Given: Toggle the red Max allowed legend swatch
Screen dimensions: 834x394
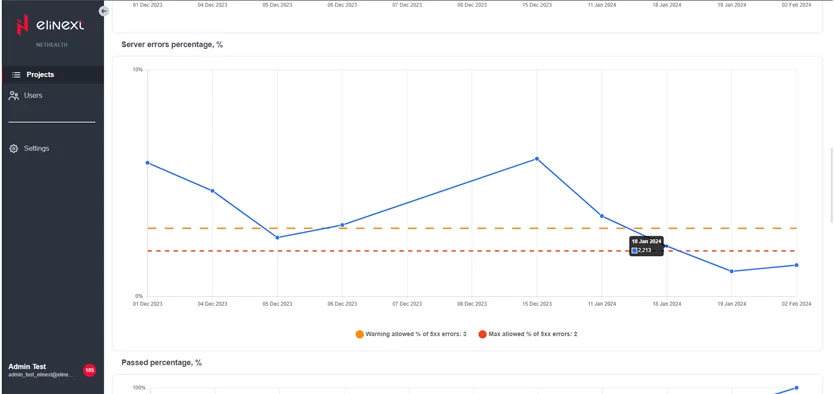Looking at the screenshot, I should 482,334.
